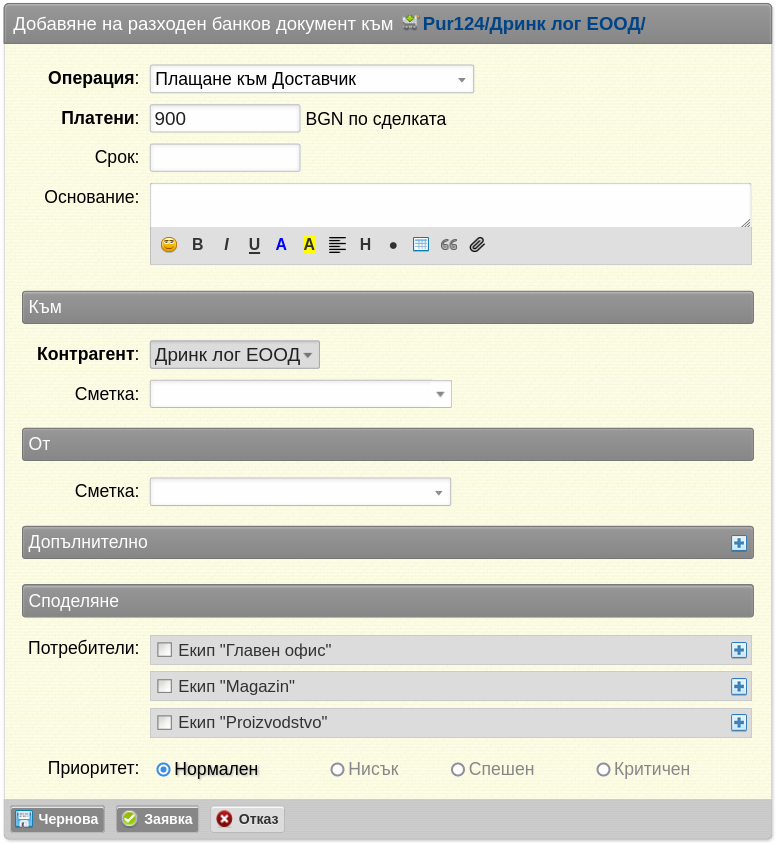The width and height of the screenshot is (776, 844).
Task: Apply italic formatting in the editor toolbar
Action: pos(226,245)
